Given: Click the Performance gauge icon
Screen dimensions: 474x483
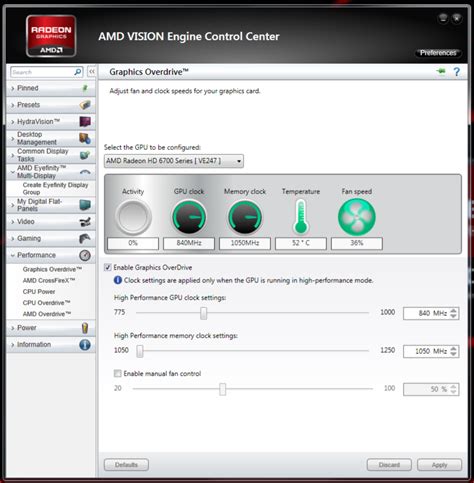Looking at the screenshot, I should tap(85, 255).
